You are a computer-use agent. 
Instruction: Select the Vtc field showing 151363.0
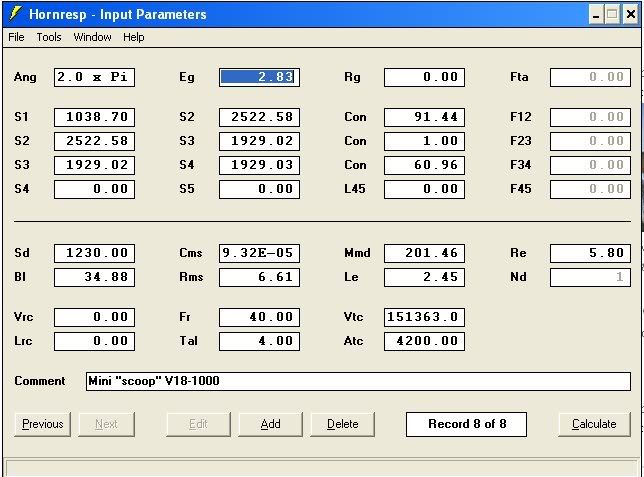424,317
